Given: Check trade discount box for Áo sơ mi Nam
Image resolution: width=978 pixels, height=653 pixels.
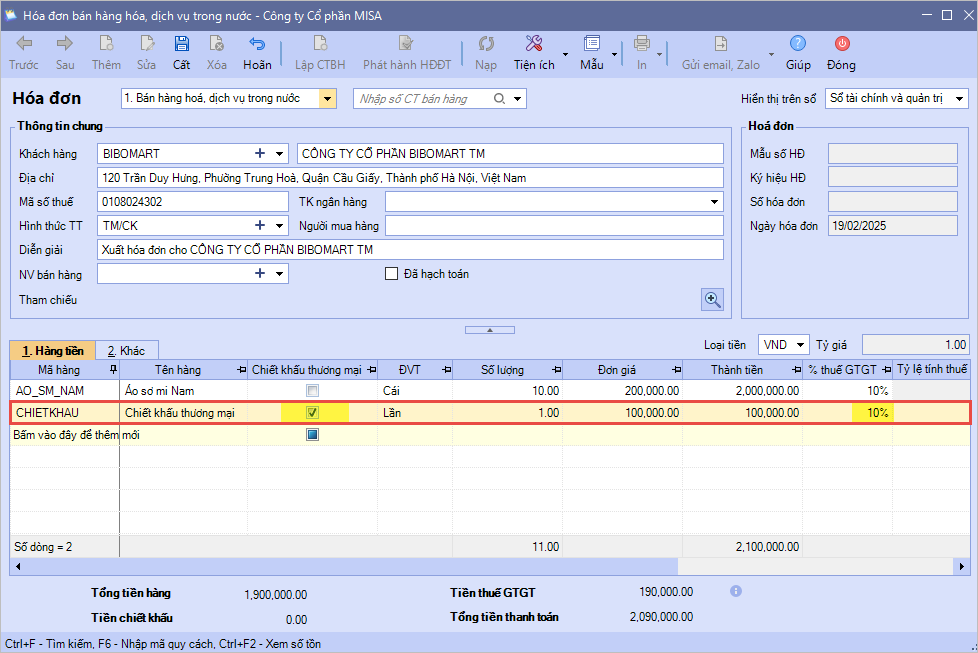Looking at the screenshot, I should click(312, 391).
